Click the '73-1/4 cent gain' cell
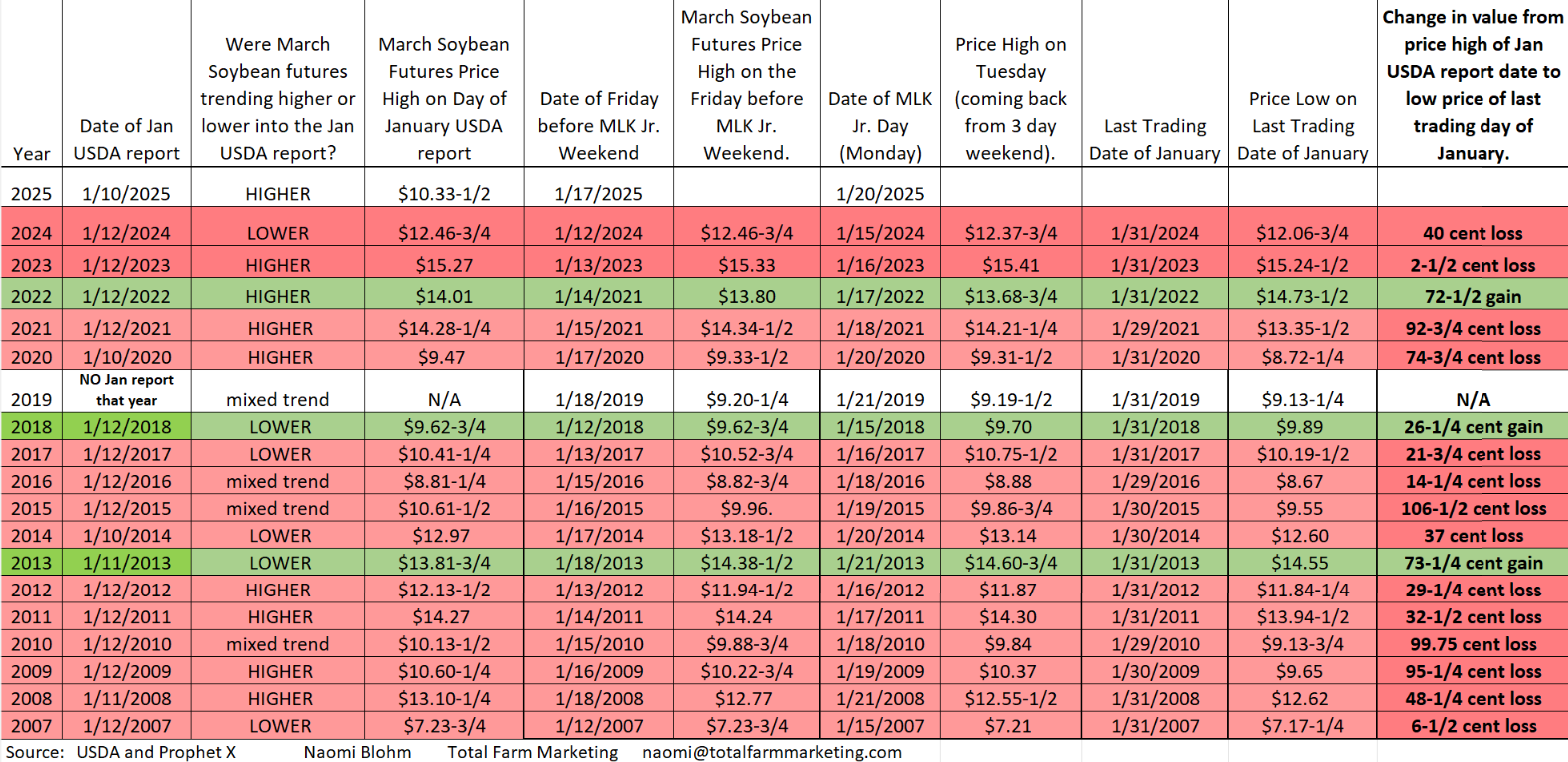Screen dimensions: 1568x762 point(1472,562)
